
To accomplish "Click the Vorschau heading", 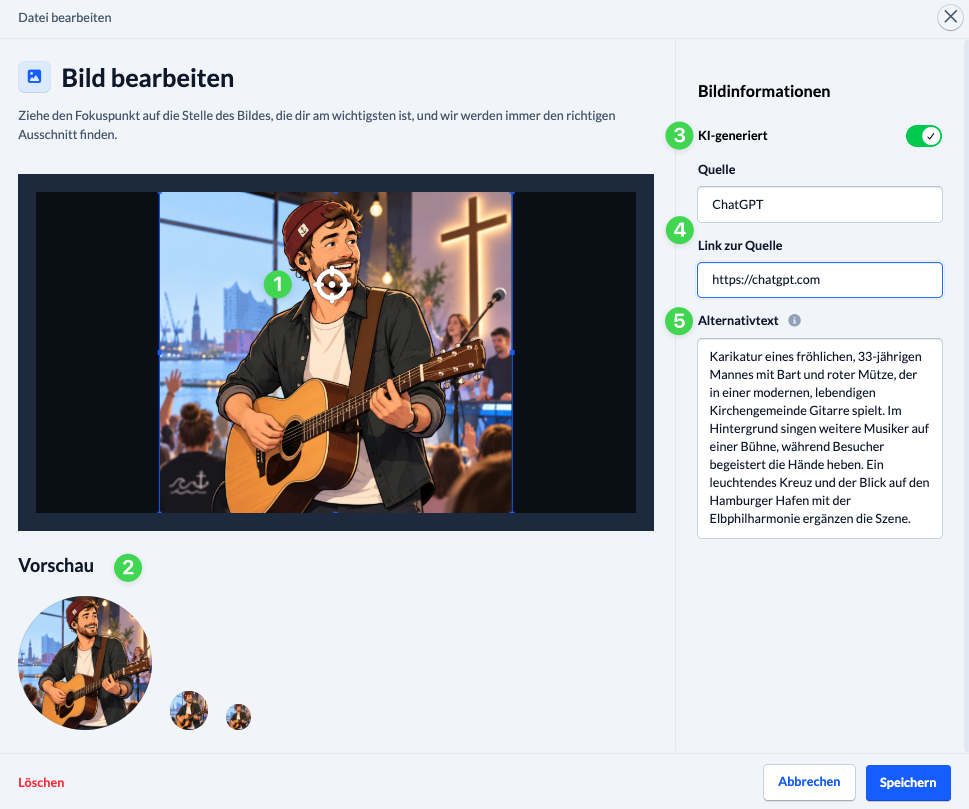I will click(56, 565).
